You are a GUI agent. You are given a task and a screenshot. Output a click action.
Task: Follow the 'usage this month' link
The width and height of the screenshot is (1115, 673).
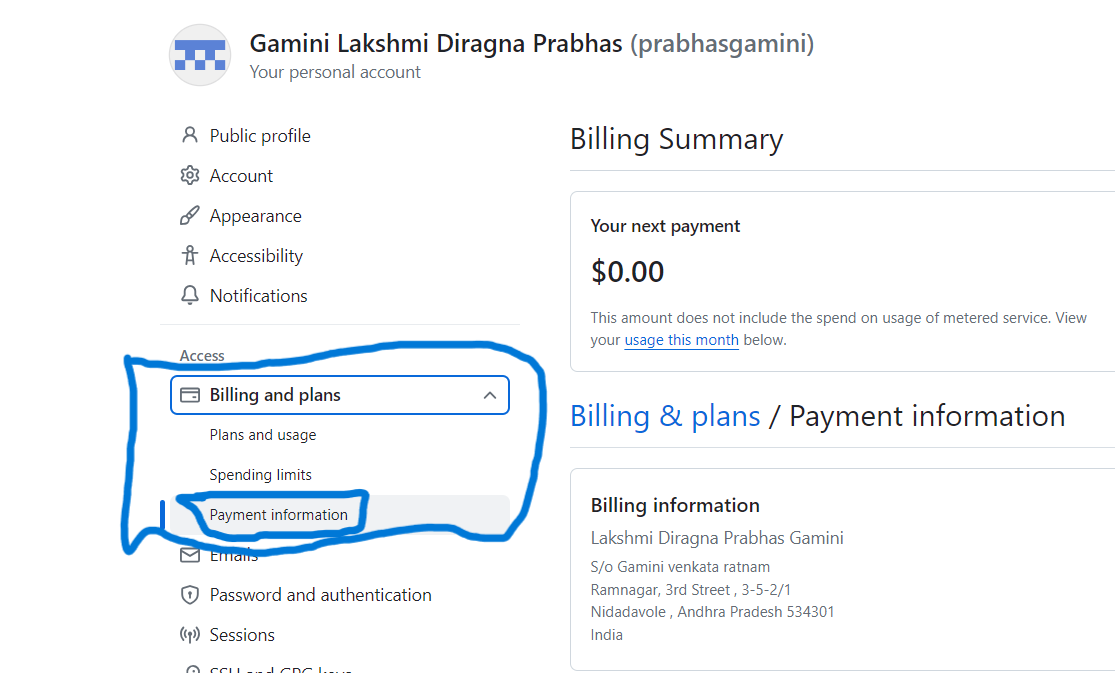click(681, 340)
